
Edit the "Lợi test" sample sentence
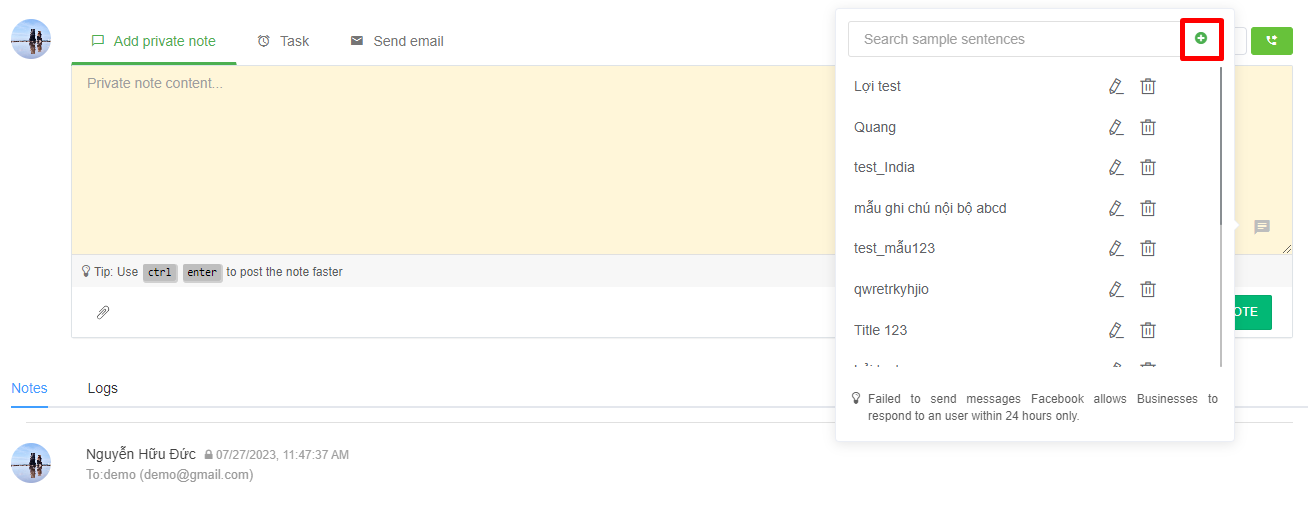click(1116, 87)
